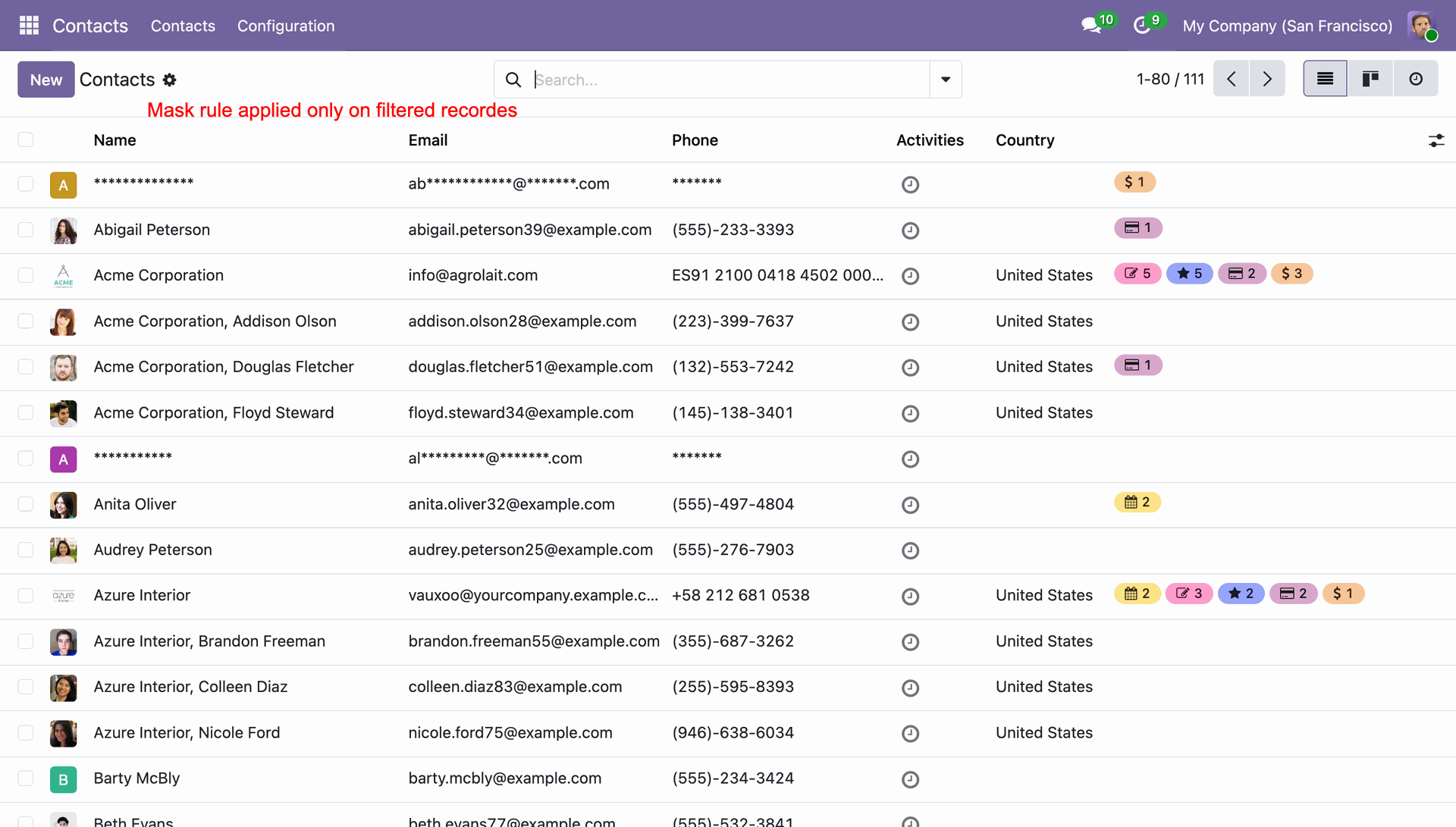1456x827 pixels.
Task: Click the card badge 1 on Abigail Peterson
Action: [1137, 227]
